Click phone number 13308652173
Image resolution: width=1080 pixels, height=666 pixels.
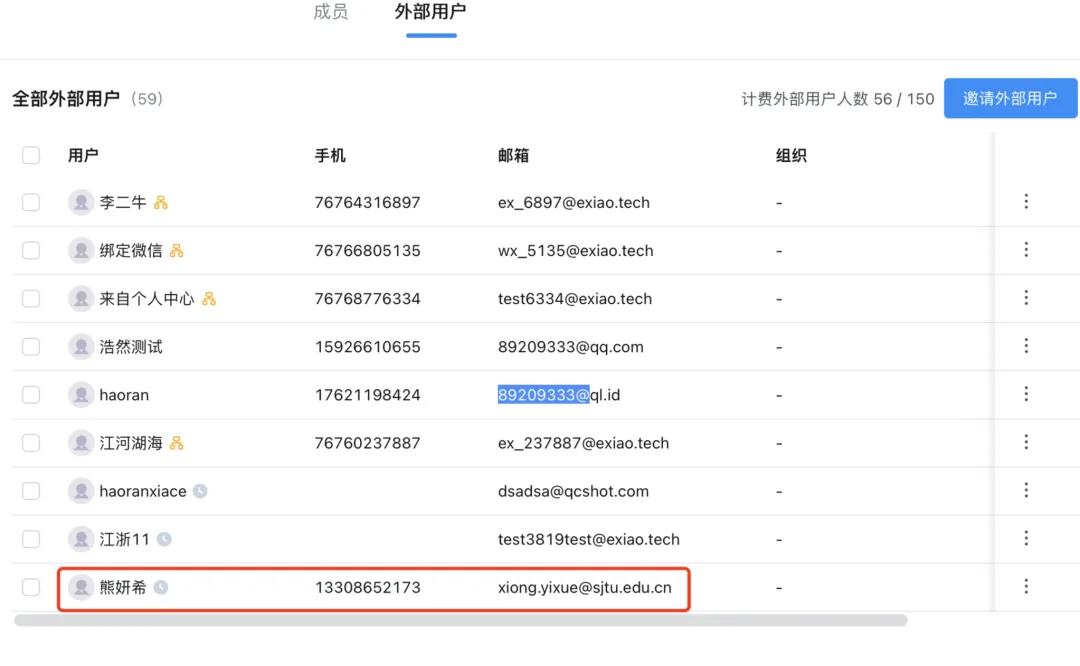click(x=367, y=587)
